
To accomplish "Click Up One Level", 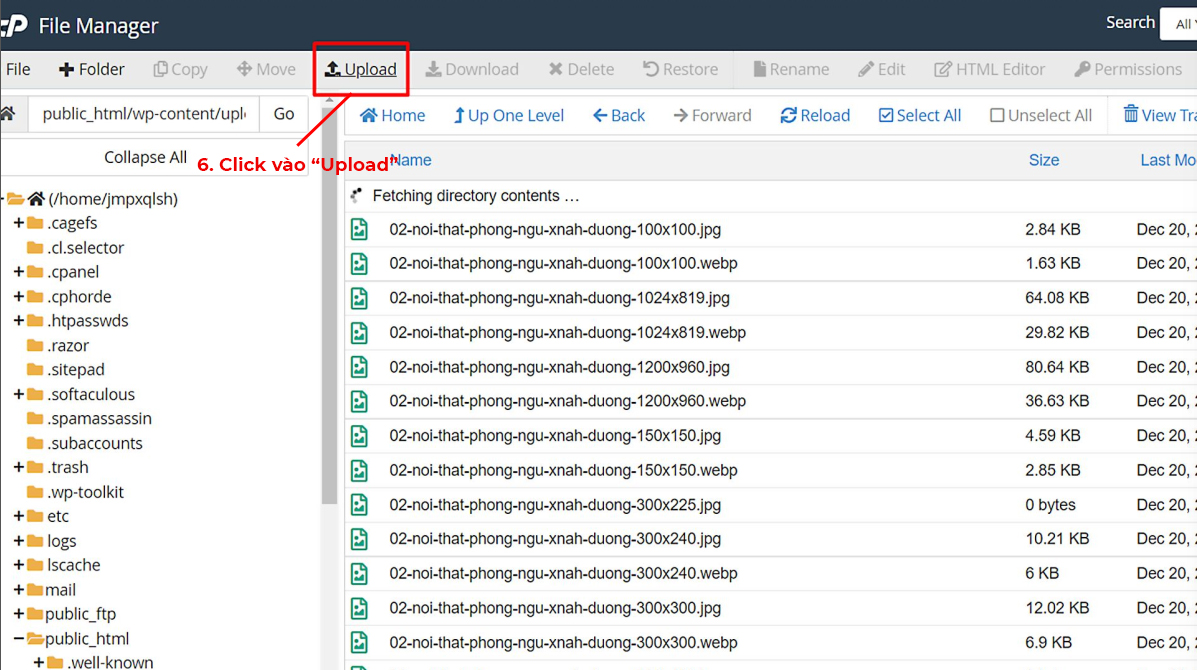I will click(x=508, y=115).
